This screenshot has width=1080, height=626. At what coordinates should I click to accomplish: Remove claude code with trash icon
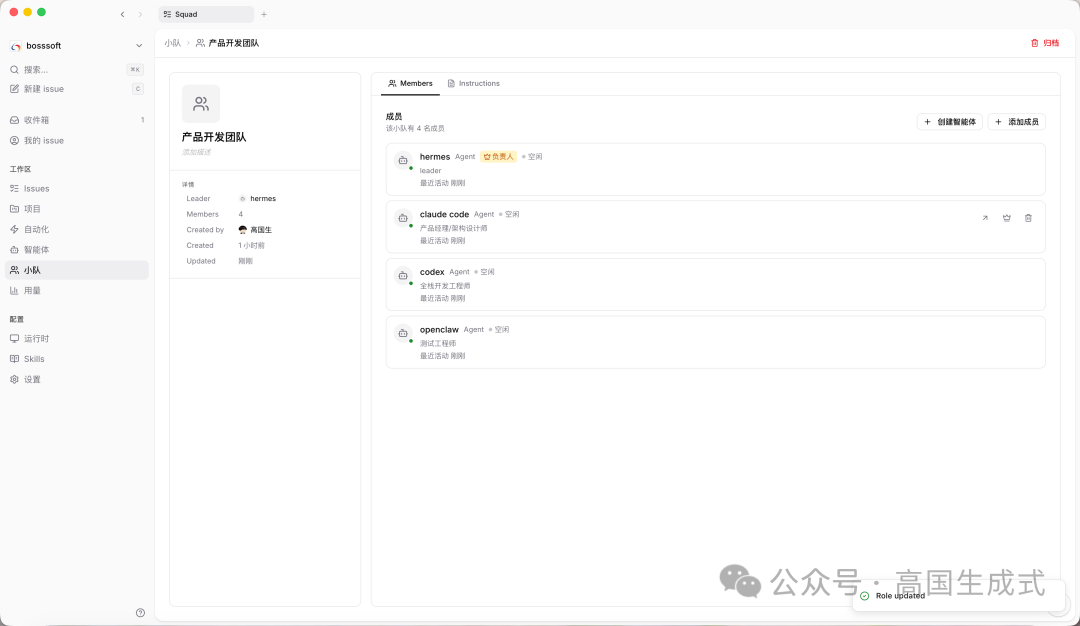tap(1028, 218)
